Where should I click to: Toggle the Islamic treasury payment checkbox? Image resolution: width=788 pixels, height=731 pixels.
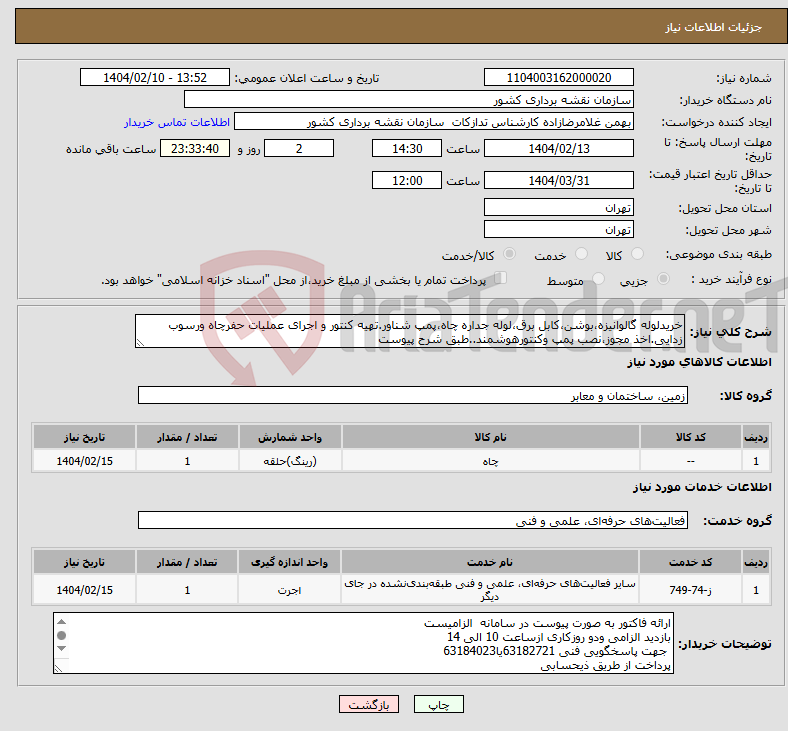[502, 279]
